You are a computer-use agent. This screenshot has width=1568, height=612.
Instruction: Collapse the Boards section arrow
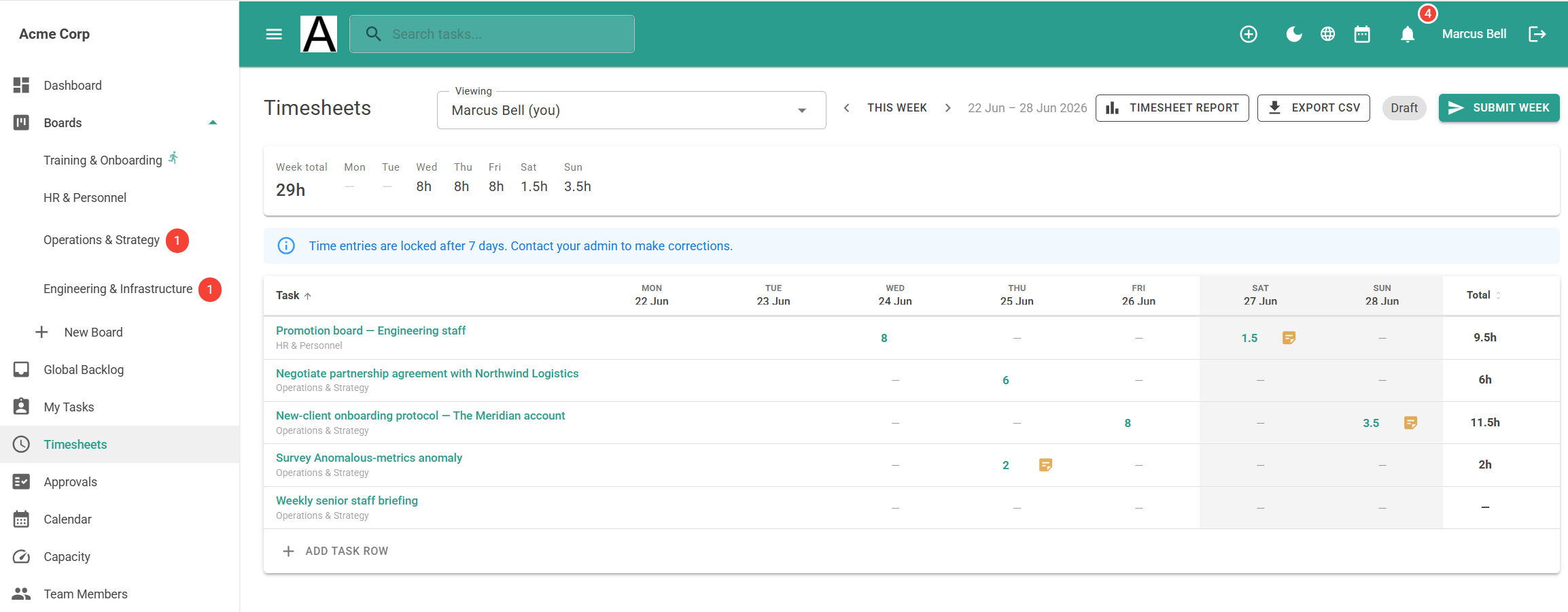click(x=213, y=122)
